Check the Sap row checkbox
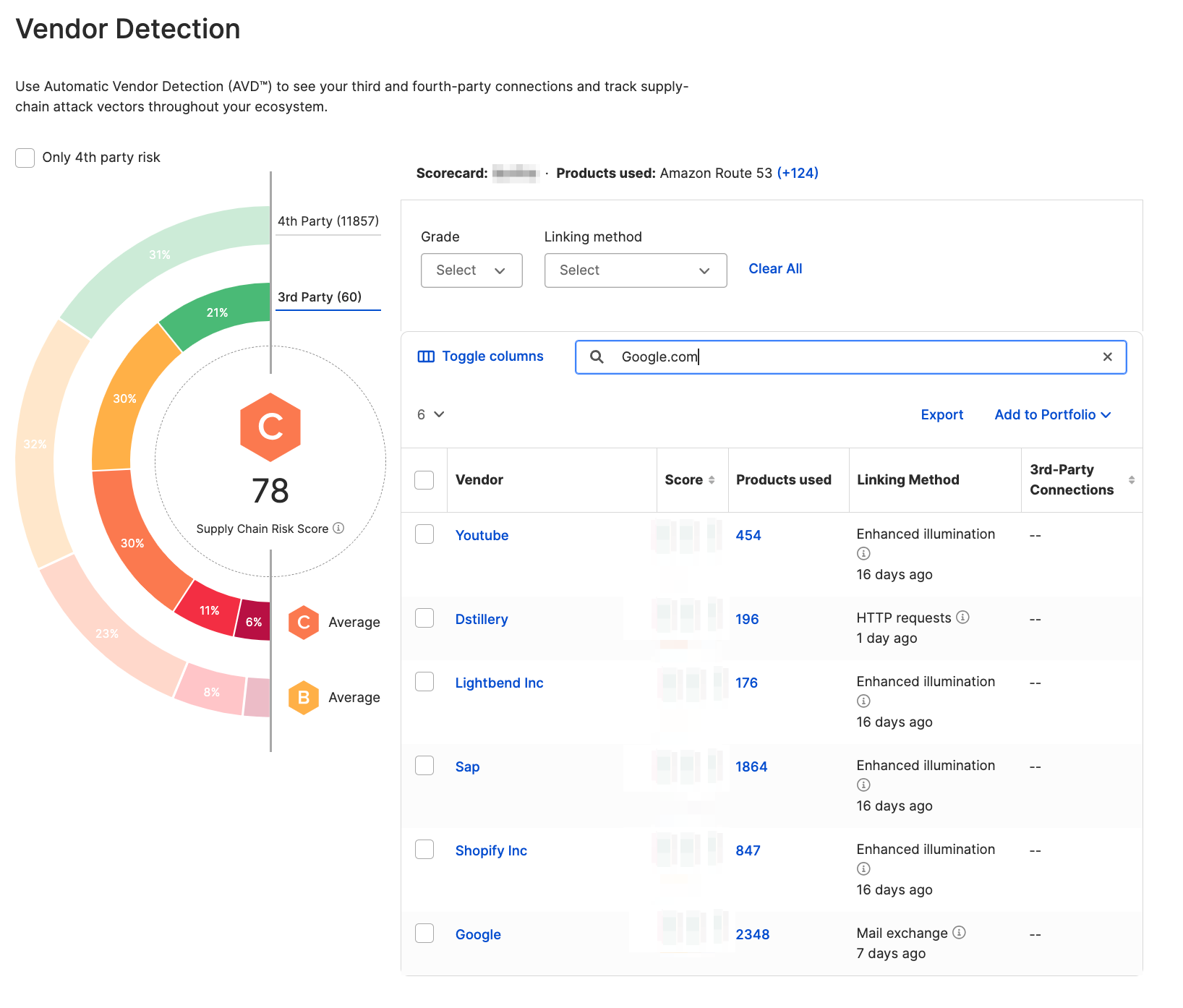 point(424,766)
